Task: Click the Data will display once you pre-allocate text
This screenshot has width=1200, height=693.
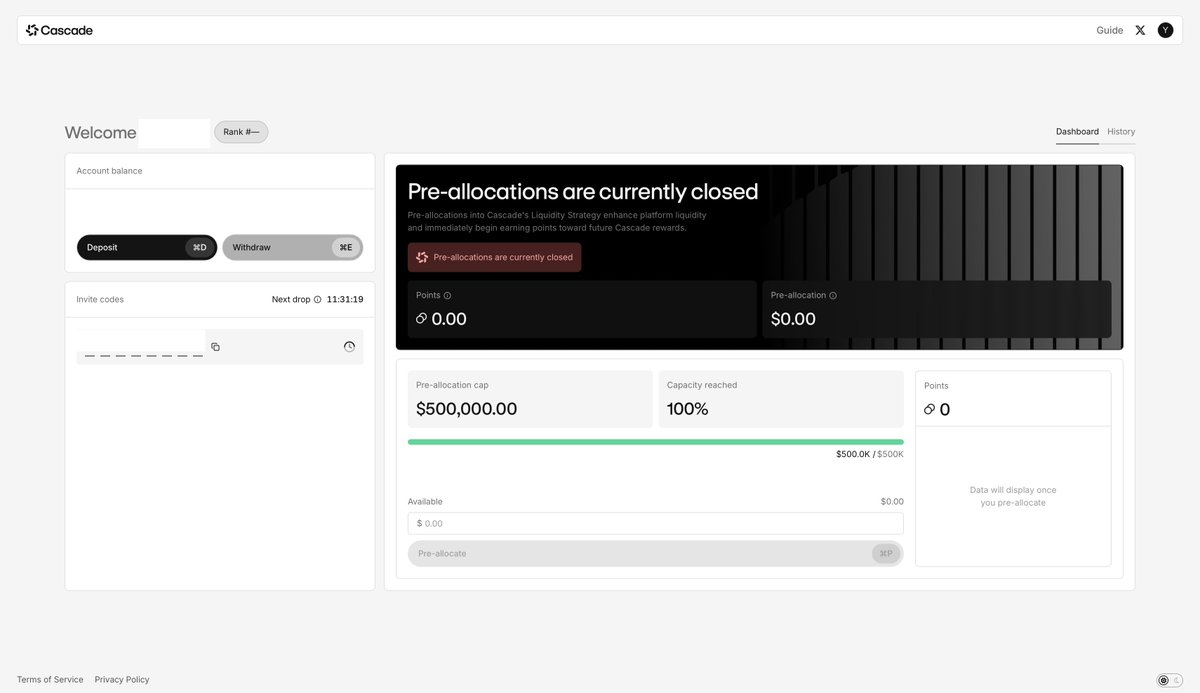Action: (1013, 496)
